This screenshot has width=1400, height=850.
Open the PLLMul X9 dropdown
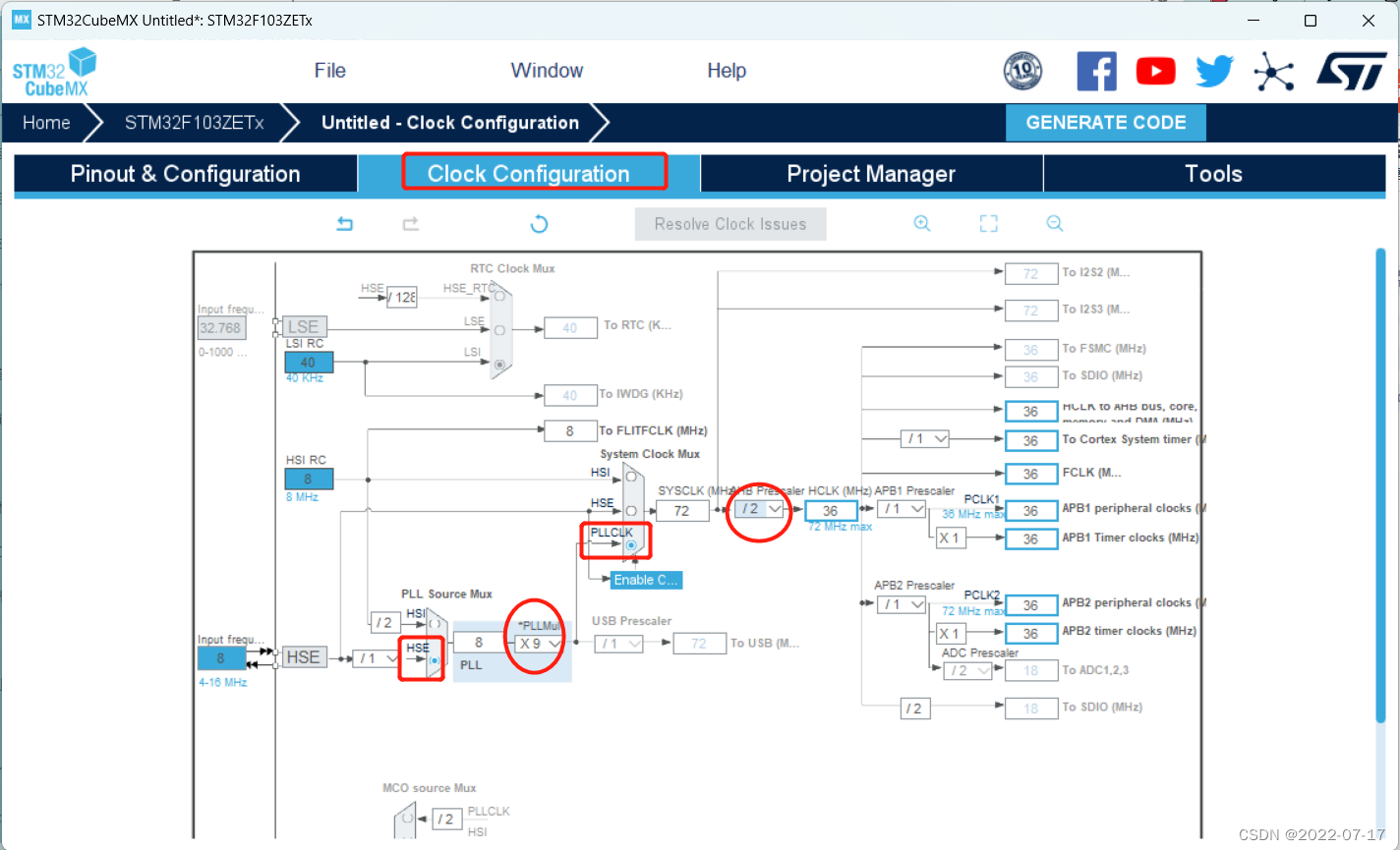click(x=539, y=644)
